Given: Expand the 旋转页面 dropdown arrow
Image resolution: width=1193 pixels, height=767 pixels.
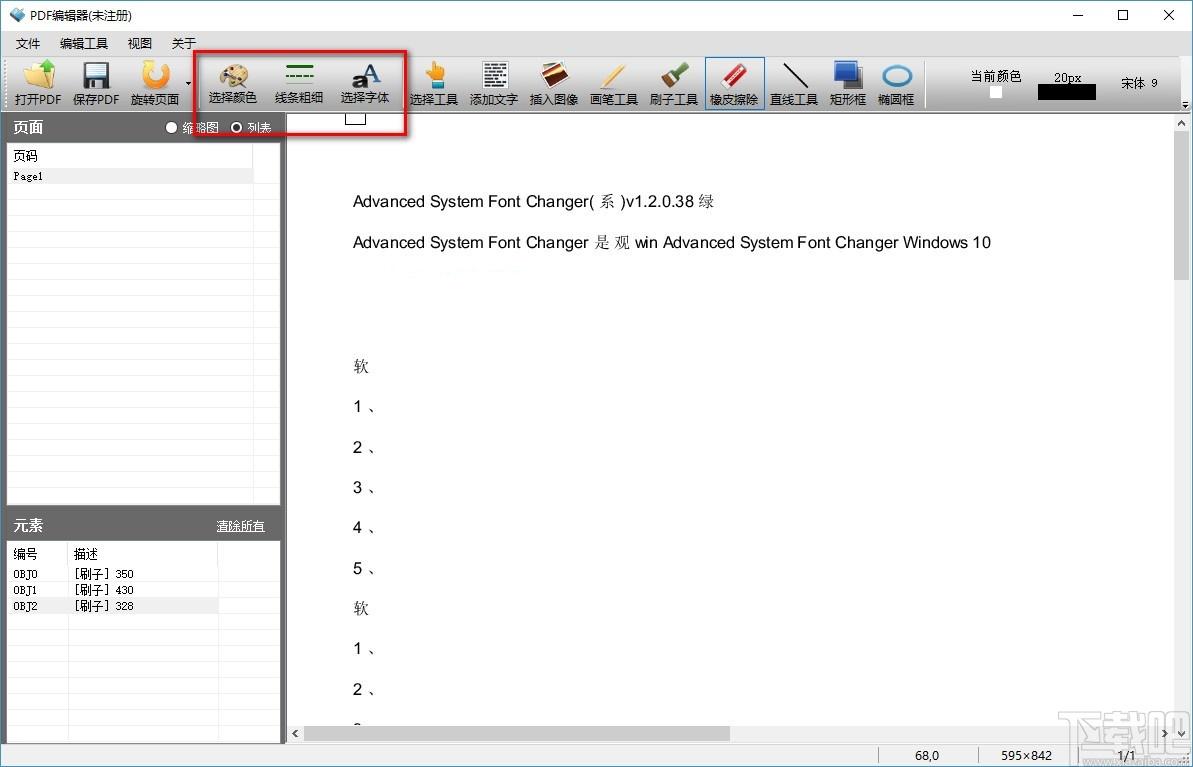Looking at the screenshot, I should [188, 84].
